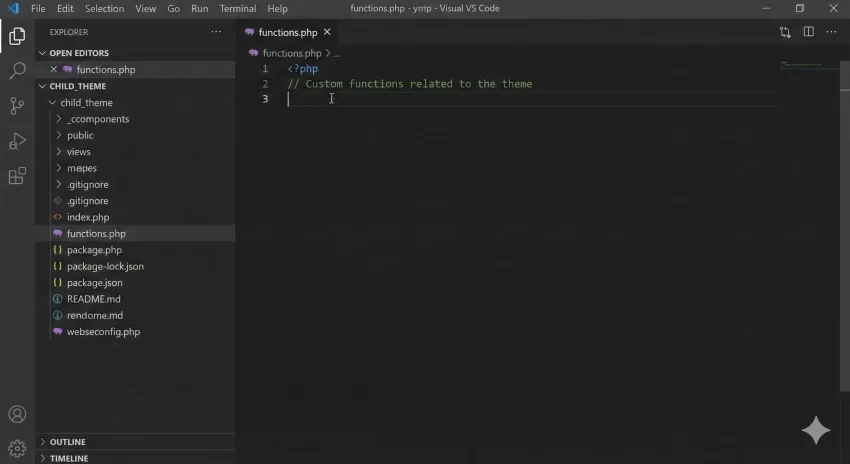The width and height of the screenshot is (850, 464).
Task: Open the Explorer view in activity bar
Action: [17, 36]
